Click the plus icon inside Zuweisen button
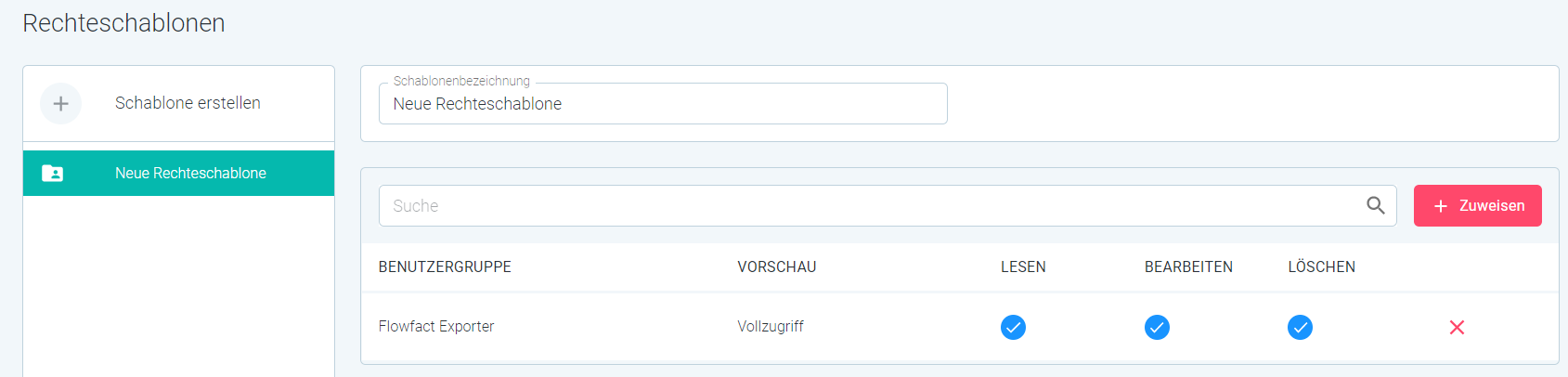1568x377 pixels. (1441, 206)
